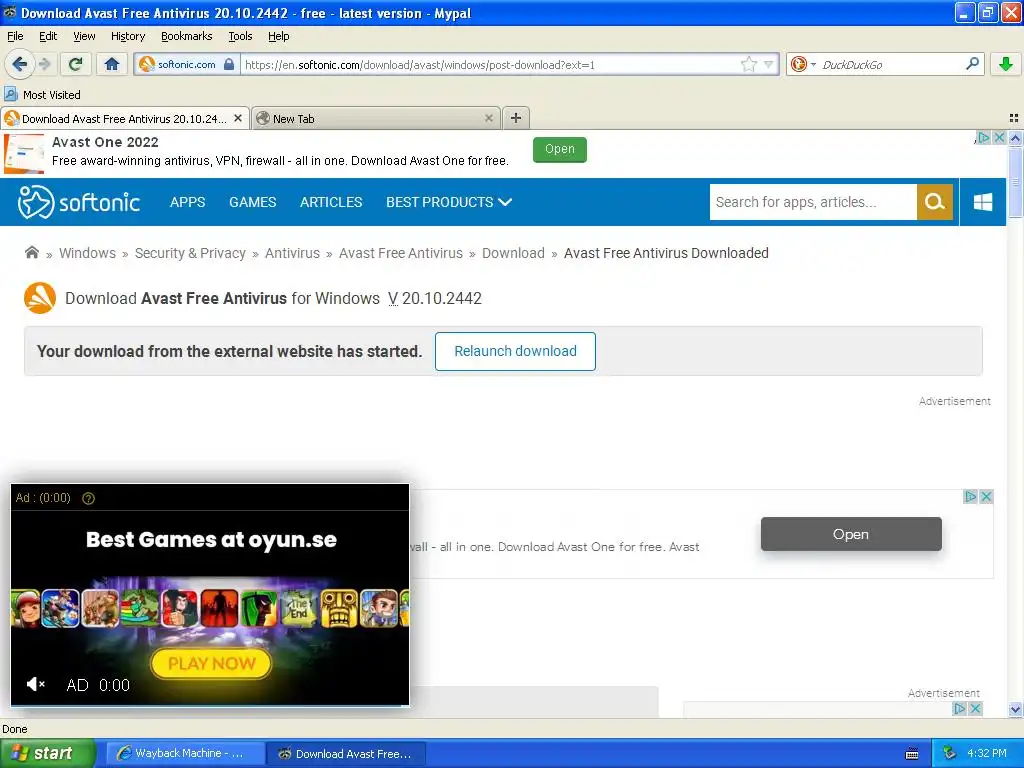Click the taskbar clock showing 4:32 PM
The height and width of the screenshot is (768, 1024).
(x=987, y=753)
